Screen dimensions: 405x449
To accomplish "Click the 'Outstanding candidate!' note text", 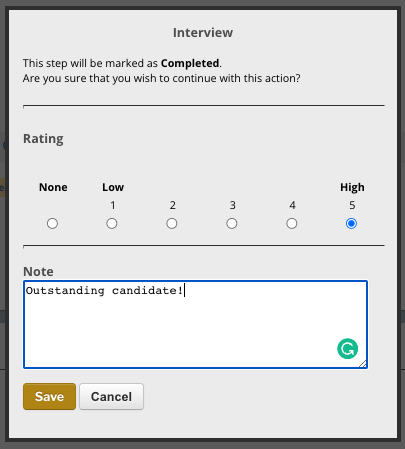I will (x=104, y=291).
